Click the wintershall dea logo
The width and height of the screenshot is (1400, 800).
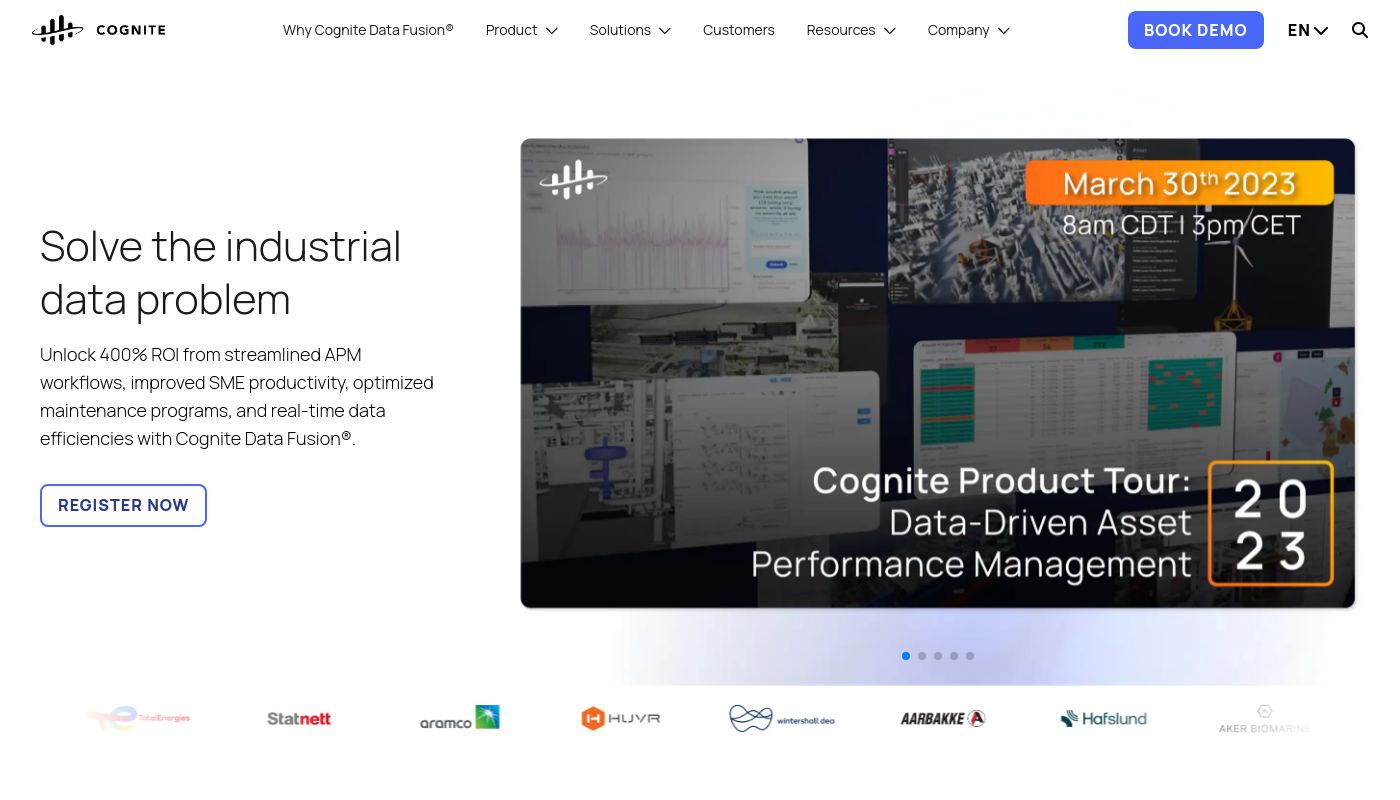782,718
